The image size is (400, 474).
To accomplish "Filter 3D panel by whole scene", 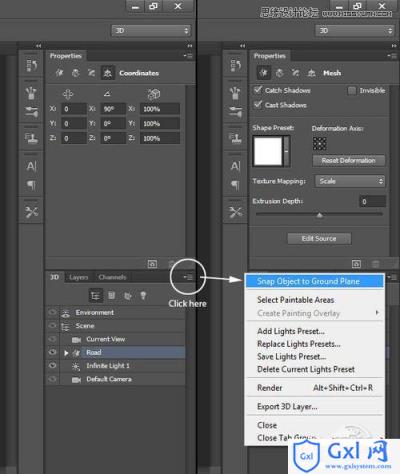I will point(95,296).
